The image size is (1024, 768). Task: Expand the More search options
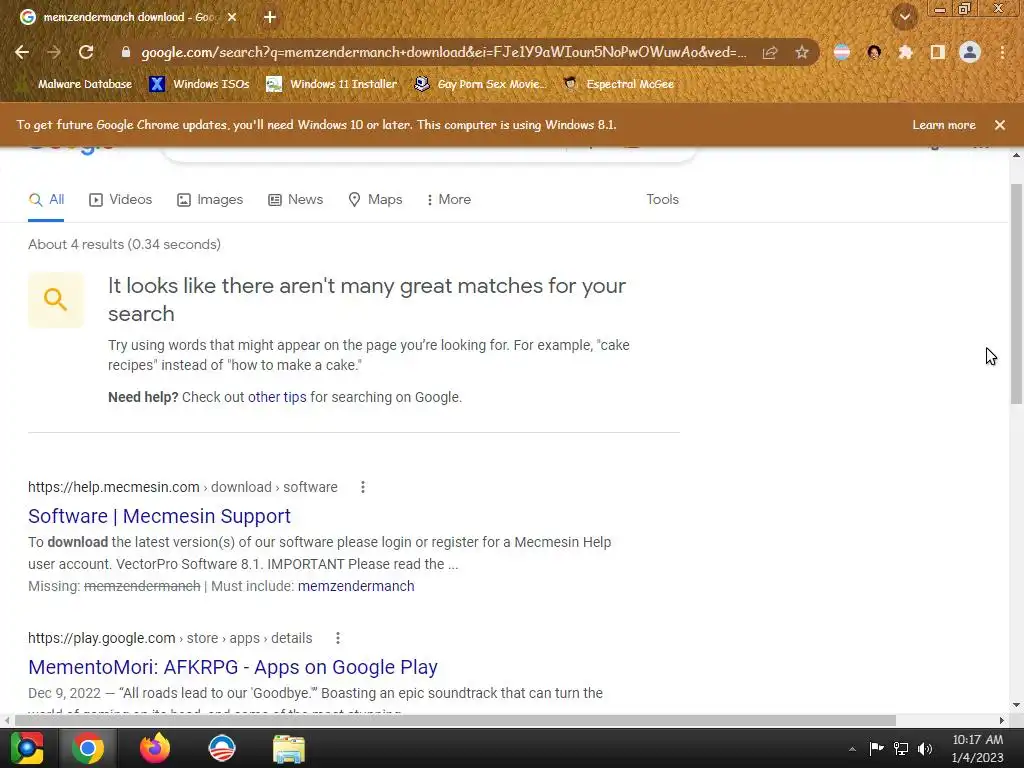point(449,200)
